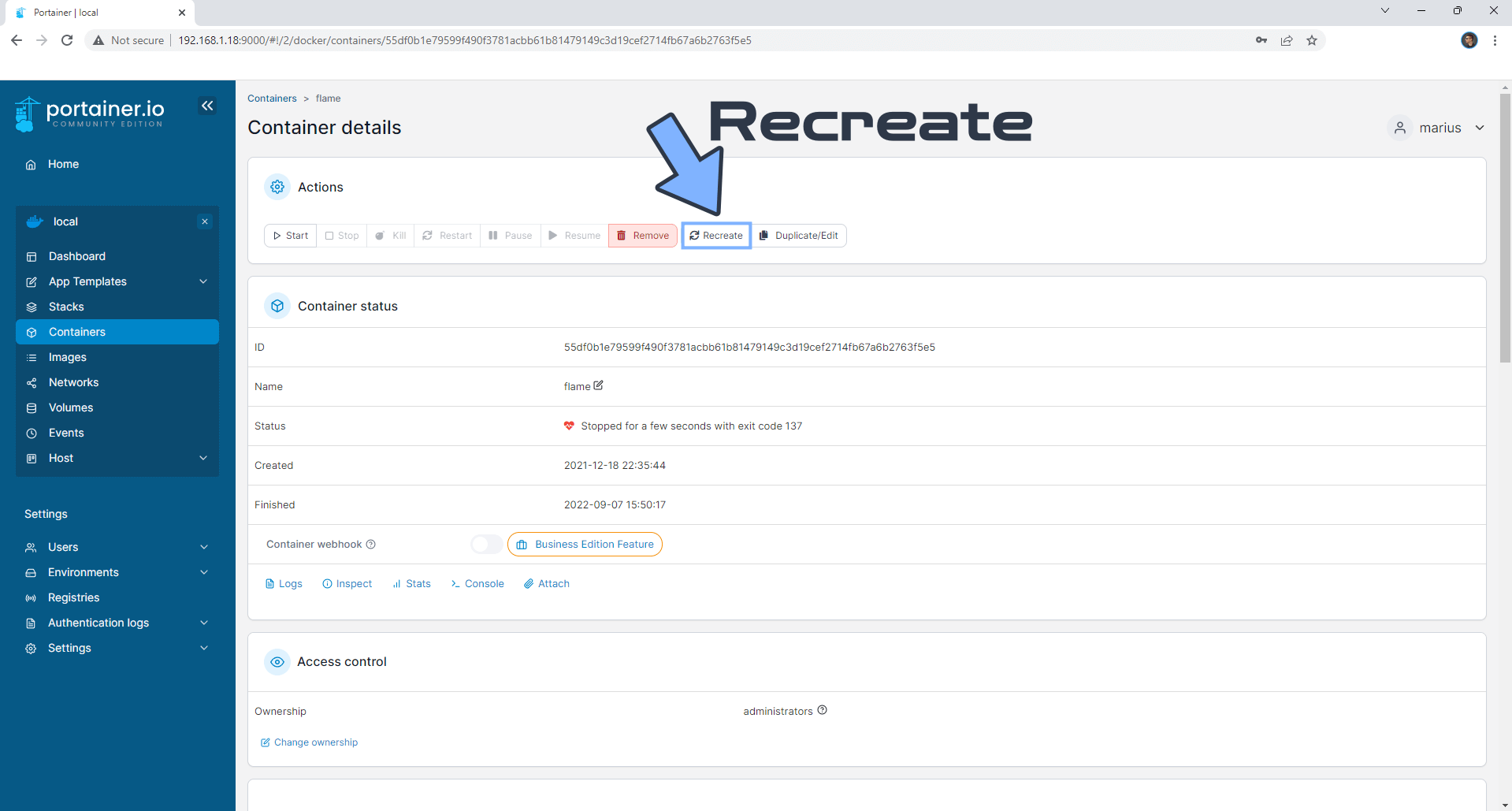The width and height of the screenshot is (1512, 811).
Task: Close the Portainer browser tab
Action: coord(182,13)
